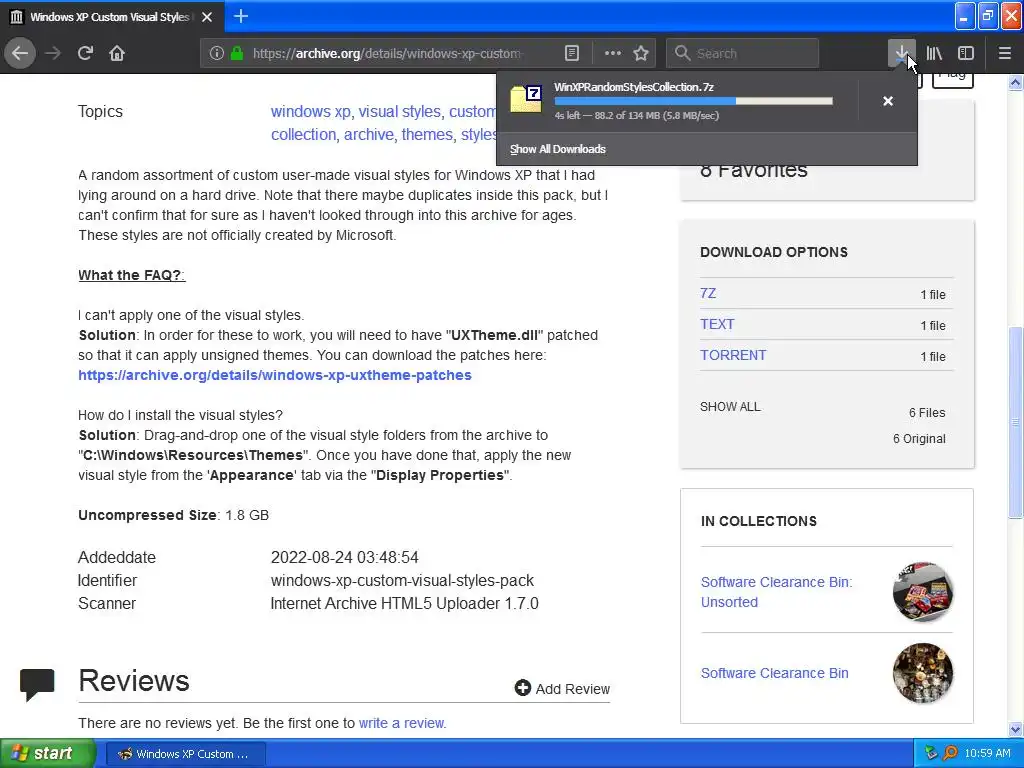Open the Library bookshelf icon
1024x768 pixels.
coord(934,53)
